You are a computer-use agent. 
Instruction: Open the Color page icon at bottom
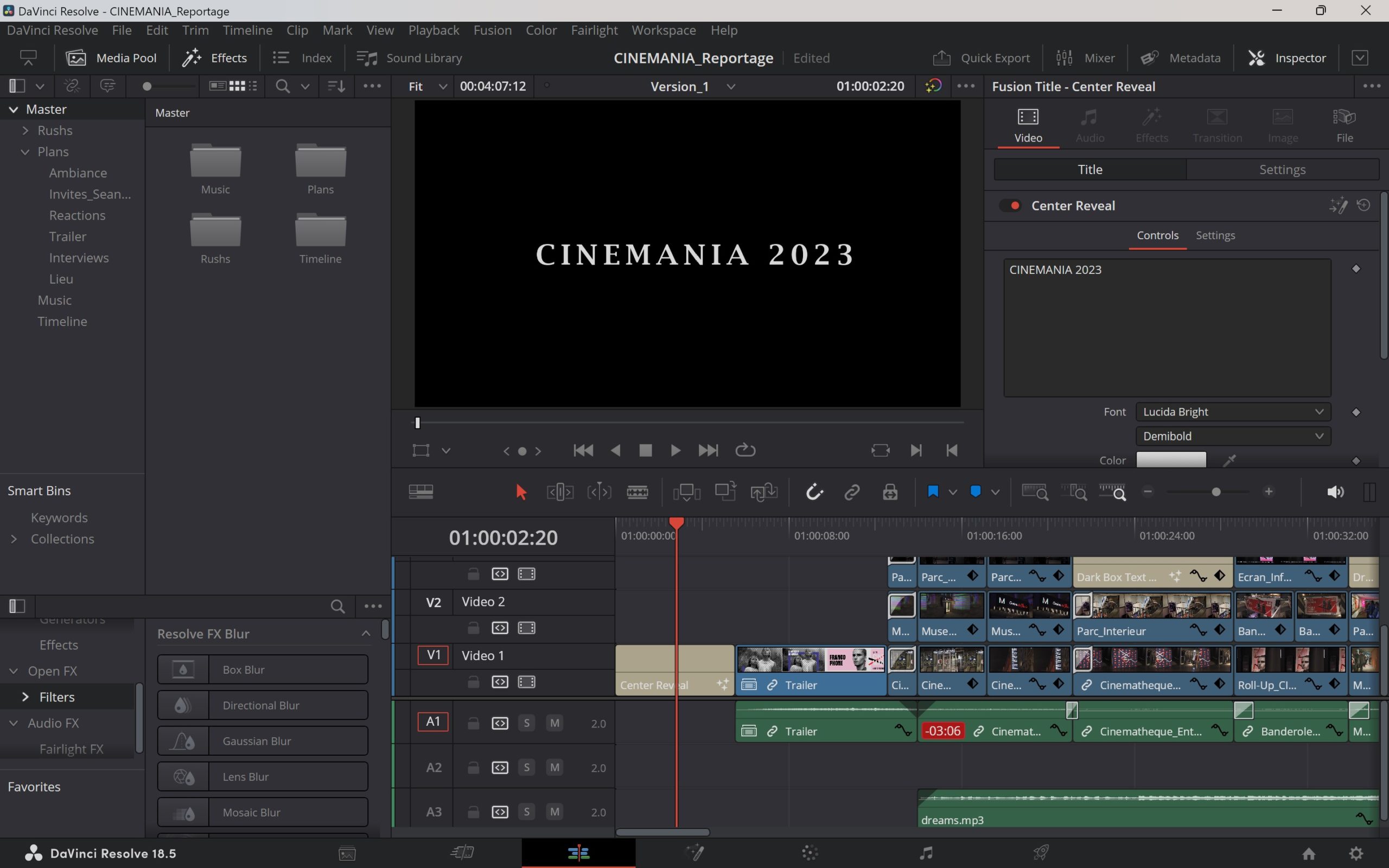(x=810, y=853)
